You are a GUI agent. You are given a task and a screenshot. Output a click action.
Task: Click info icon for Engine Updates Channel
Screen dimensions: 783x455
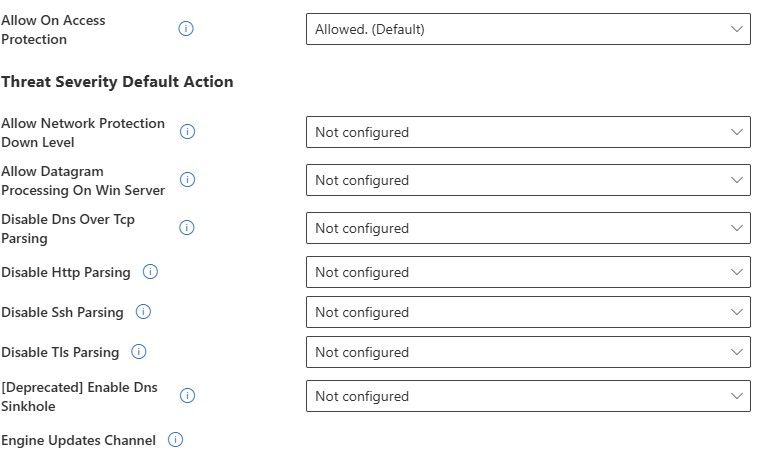(x=176, y=440)
